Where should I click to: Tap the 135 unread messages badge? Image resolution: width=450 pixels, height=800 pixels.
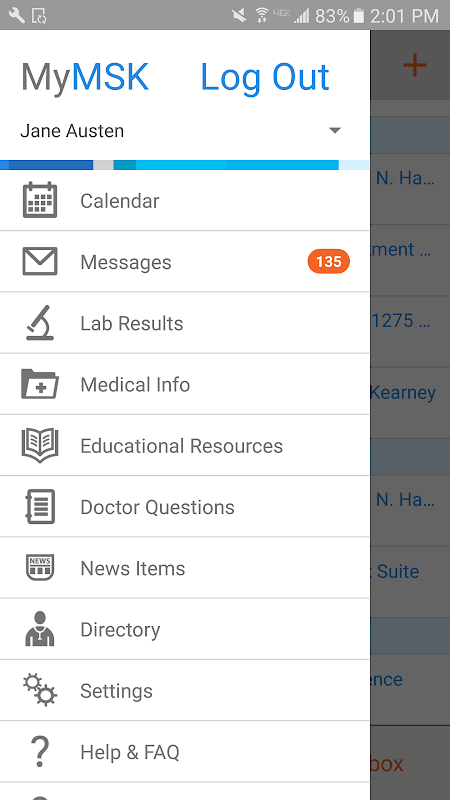[329, 262]
